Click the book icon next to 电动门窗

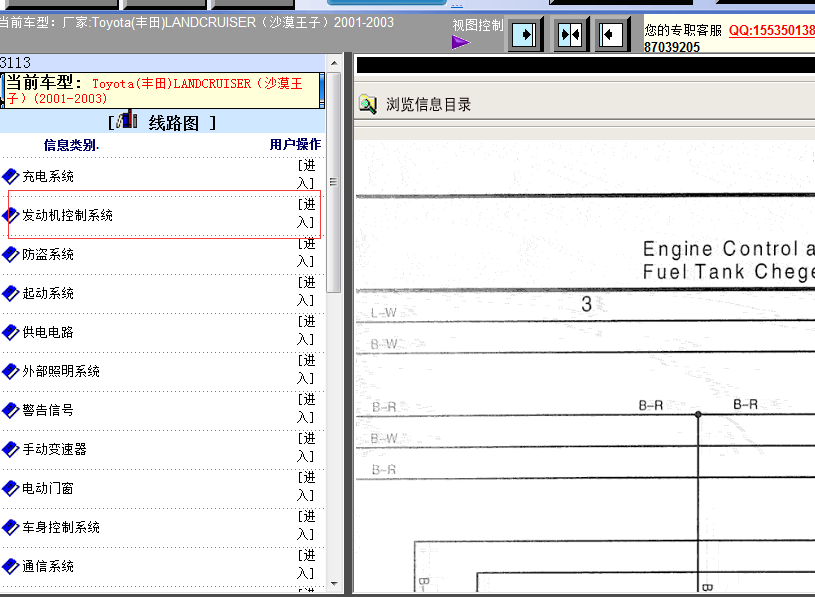11,488
